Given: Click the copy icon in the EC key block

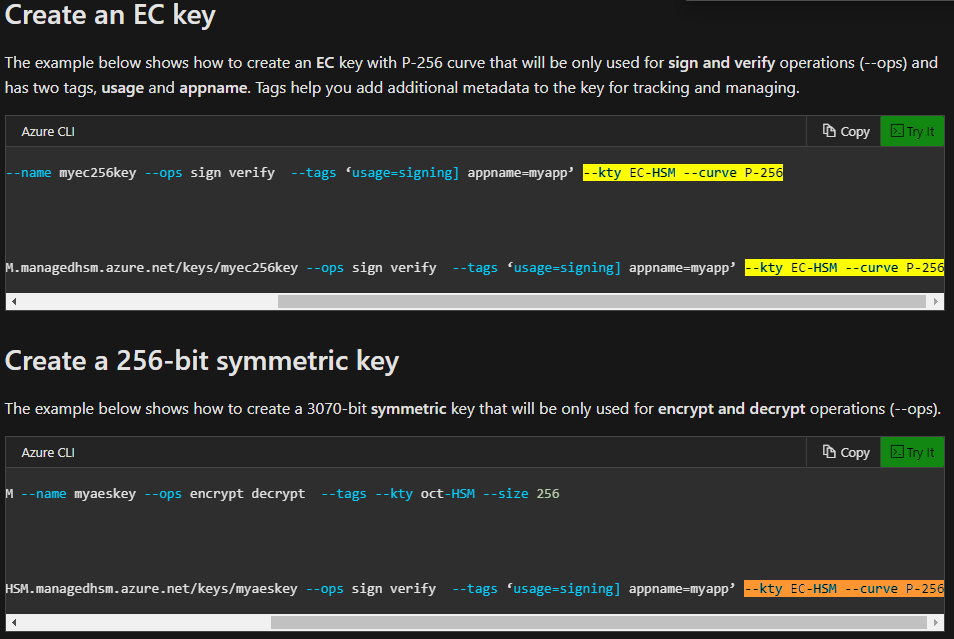Looking at the screenshot, I should (x=829, y=131).
